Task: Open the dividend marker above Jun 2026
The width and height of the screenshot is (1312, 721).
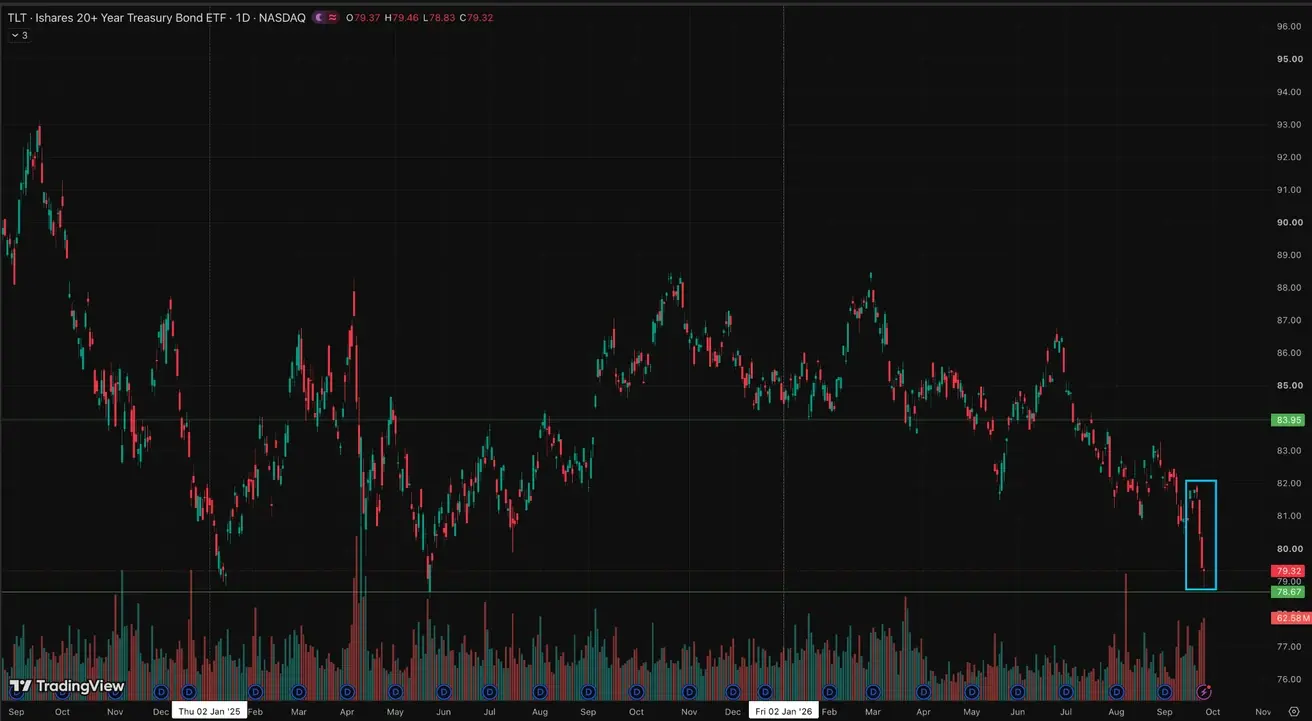Action: (1017, 692)
